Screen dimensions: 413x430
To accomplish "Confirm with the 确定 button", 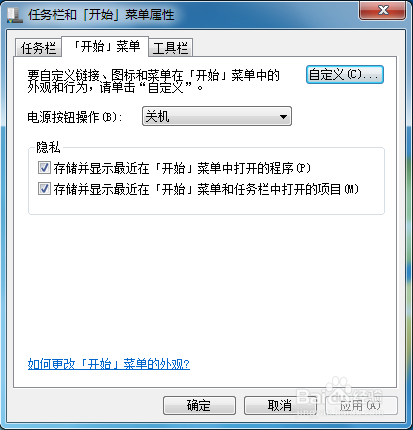I will coord(199,405).
